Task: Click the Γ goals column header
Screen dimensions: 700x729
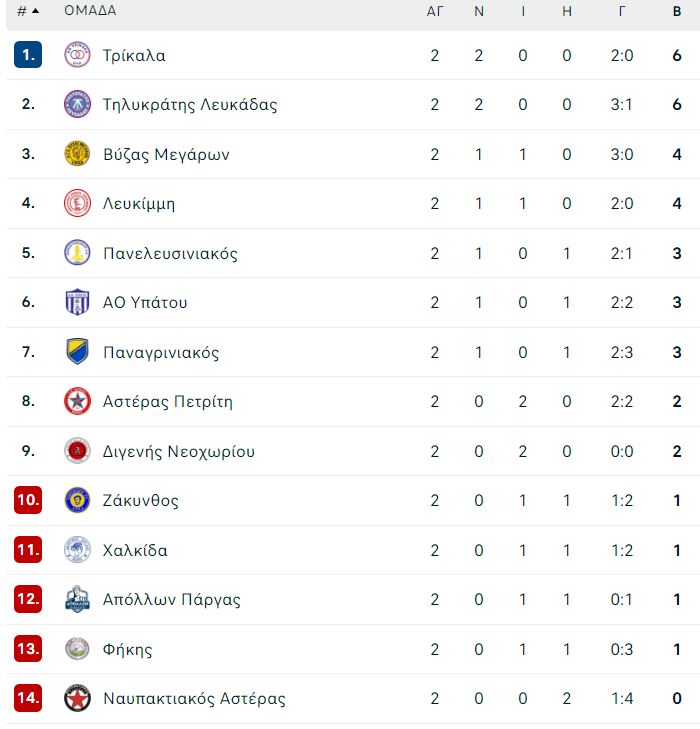Action: (x=622, y=11)
